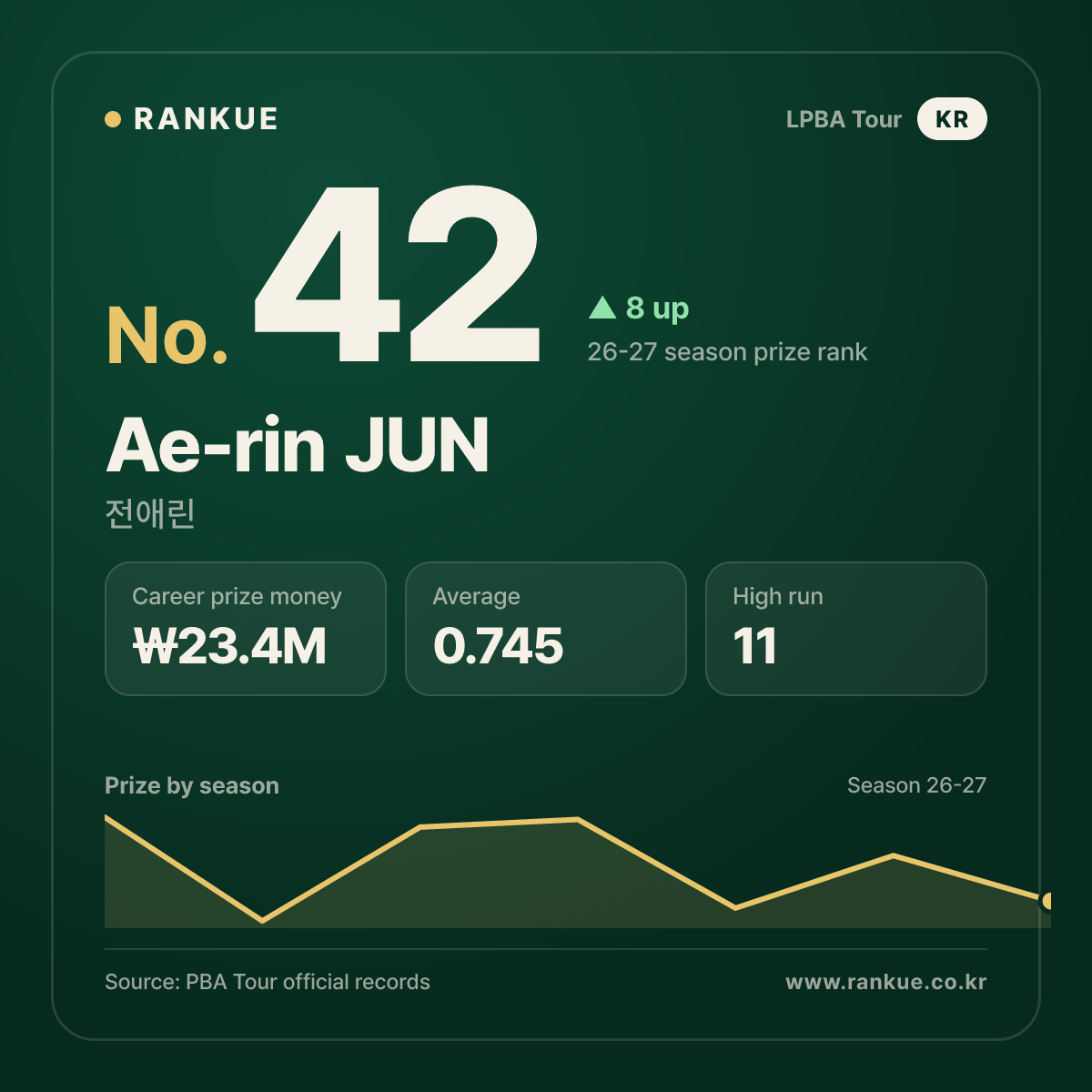1092x1092 pixels.
Task: Click the LPBA Tour label
Action: [x=844, y=119]
